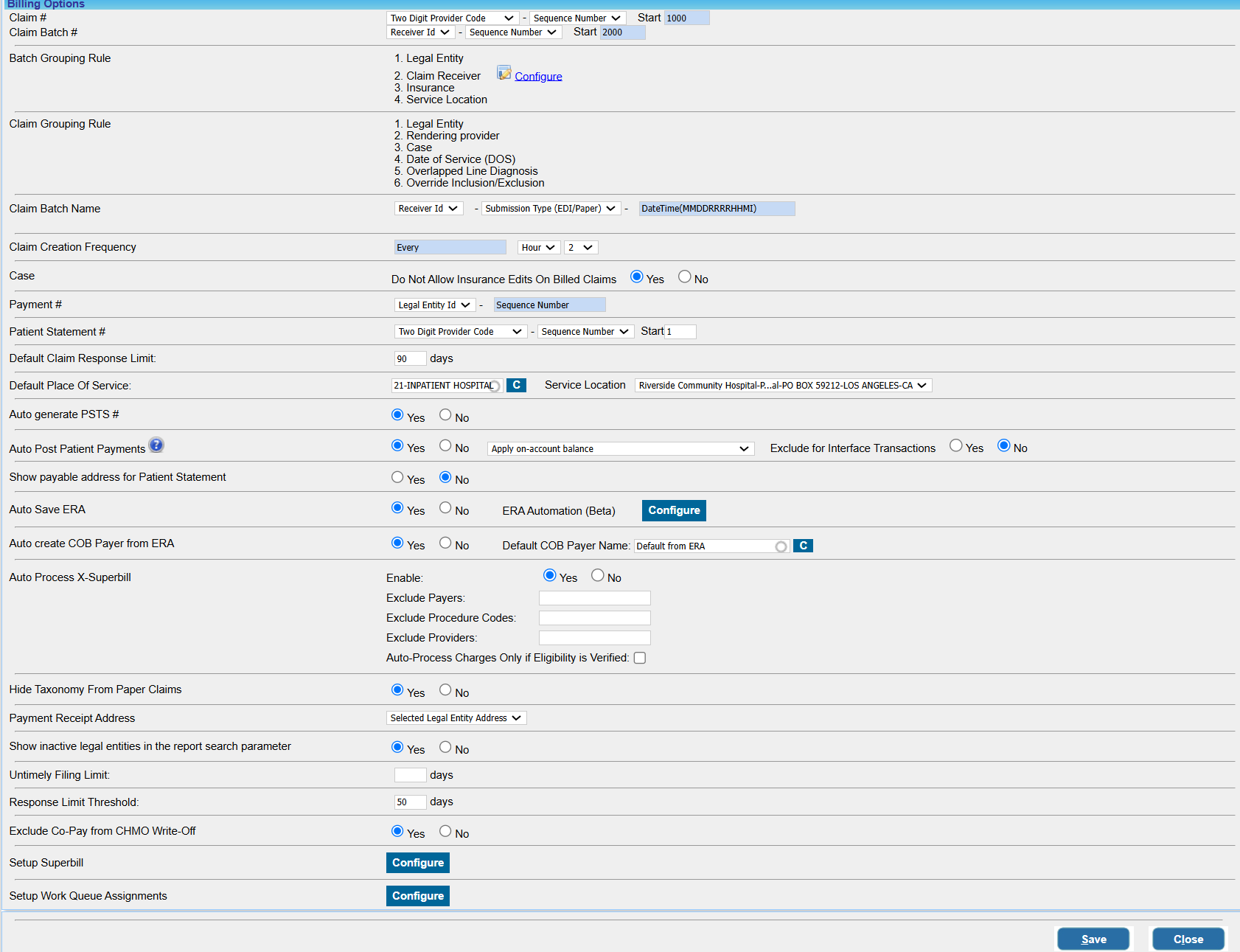The width and height of the screenshot is (1240, 952).
Task: Open the Apply on-account balance dropdown
Action: click(620, 449)
